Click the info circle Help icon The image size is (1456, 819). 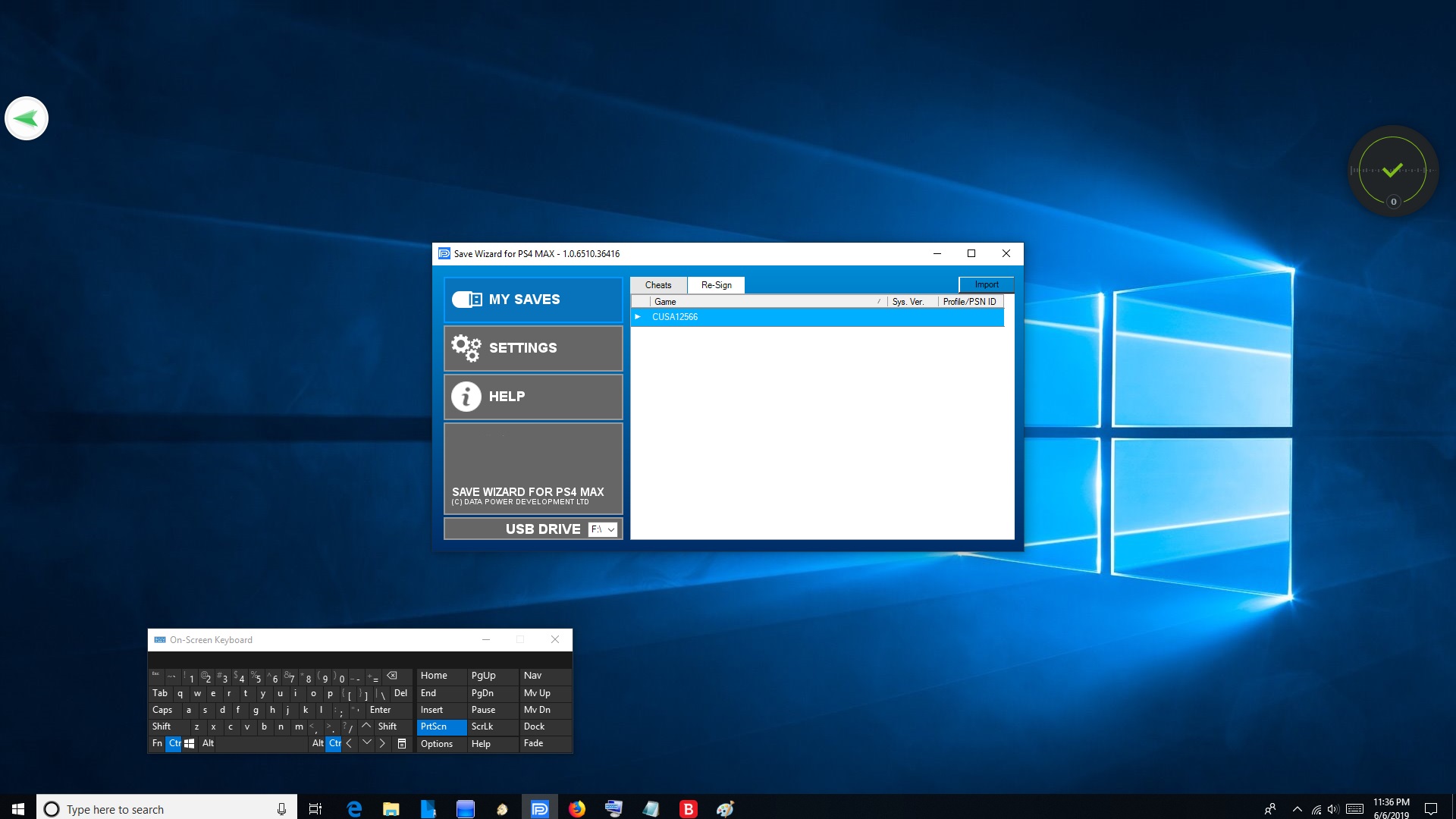[466, 397]
